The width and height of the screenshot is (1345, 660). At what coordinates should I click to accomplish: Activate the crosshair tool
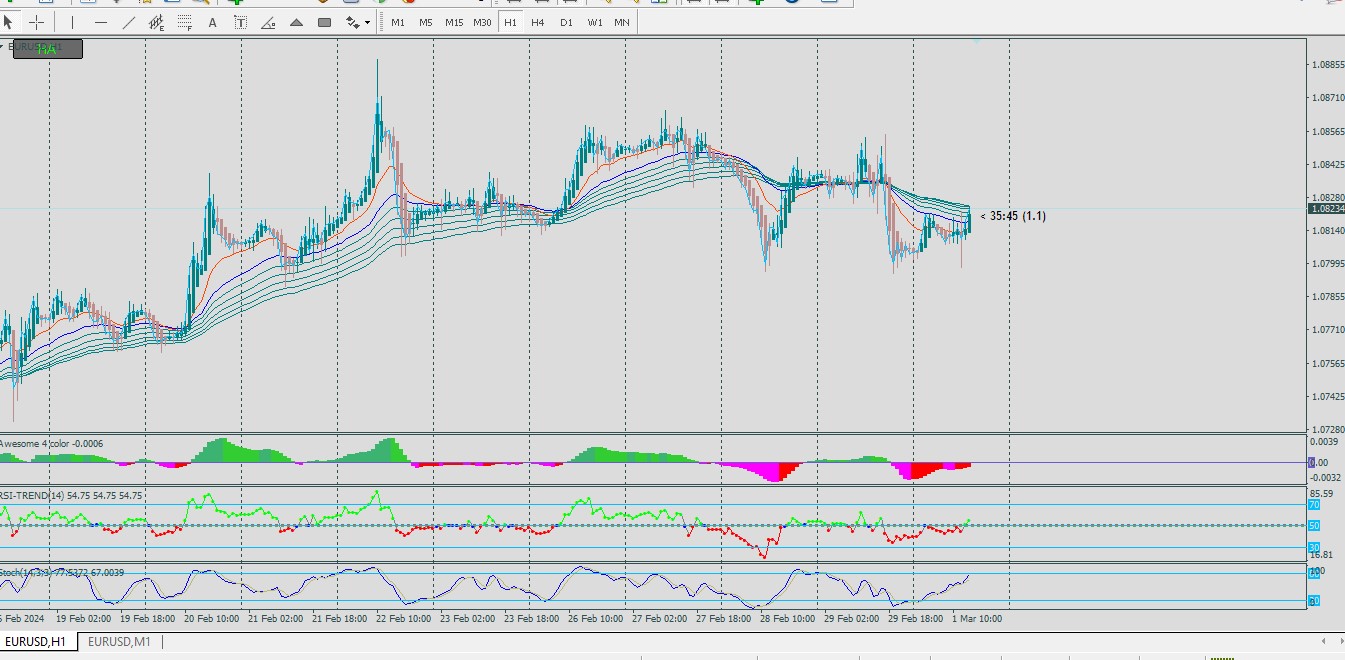37,22
